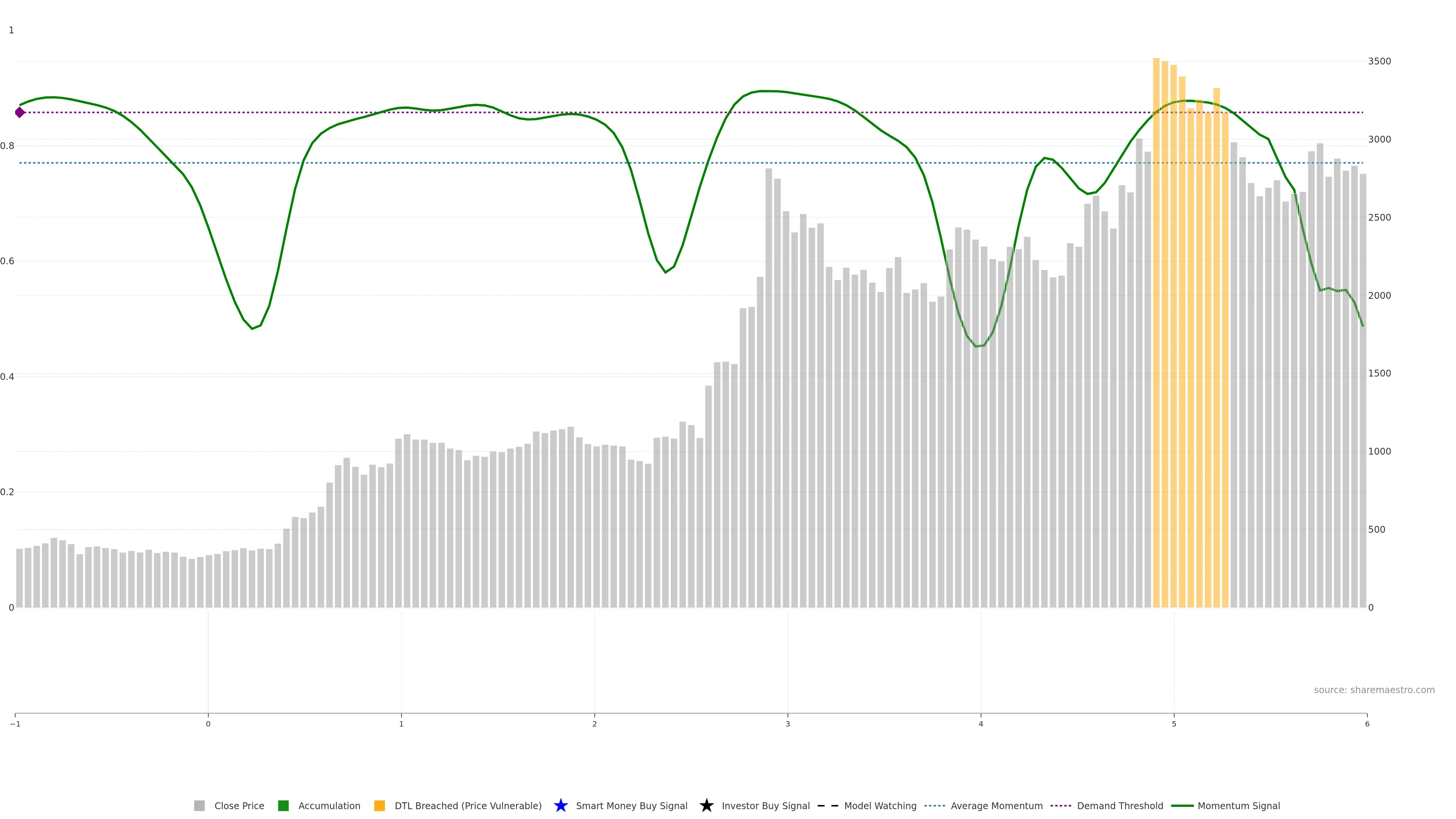Click the x-axis tick label −1
This screenshot has width=1456, height=819.
tap(15, 724)
